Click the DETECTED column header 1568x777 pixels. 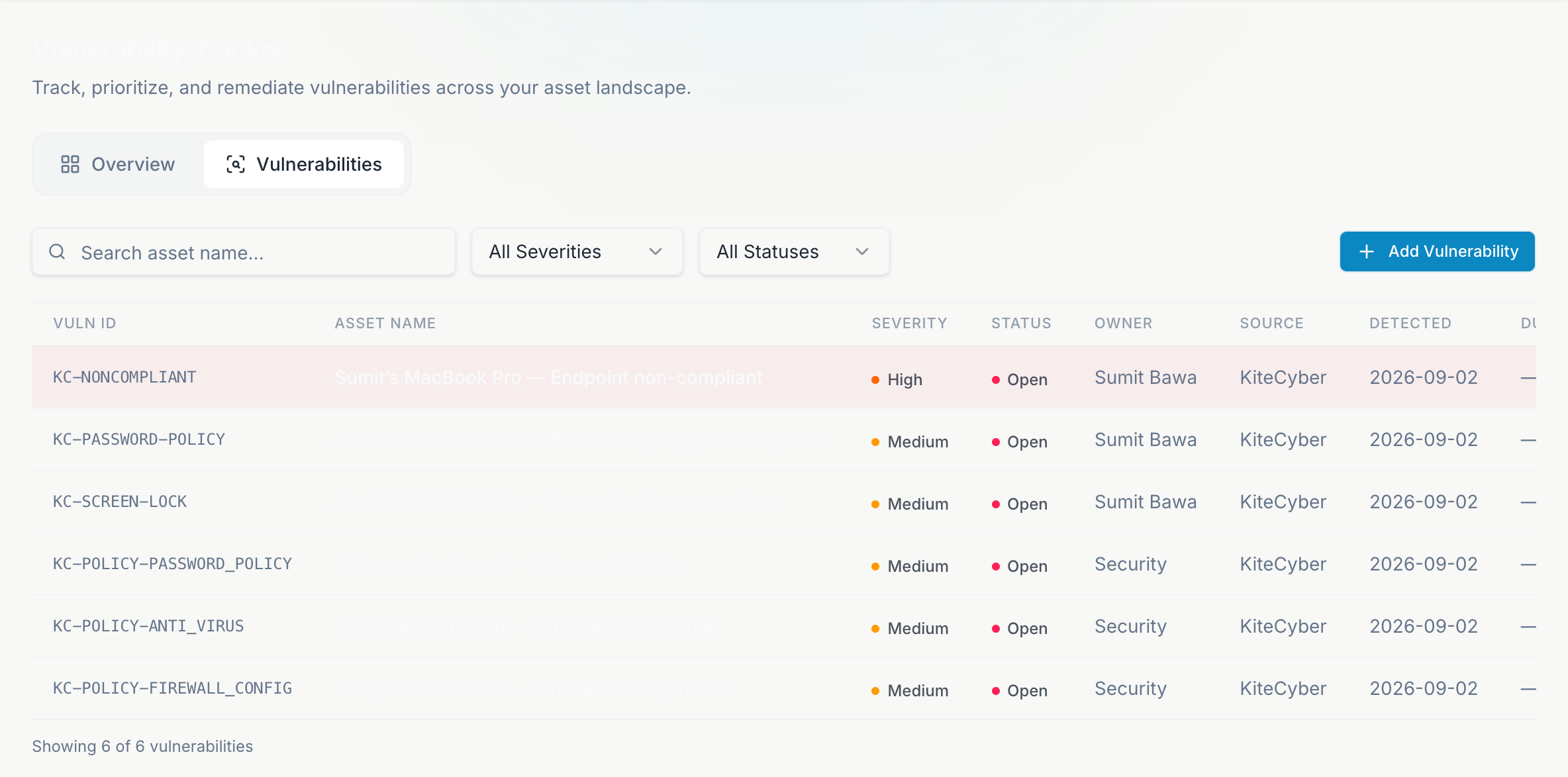pos(1410,323)
